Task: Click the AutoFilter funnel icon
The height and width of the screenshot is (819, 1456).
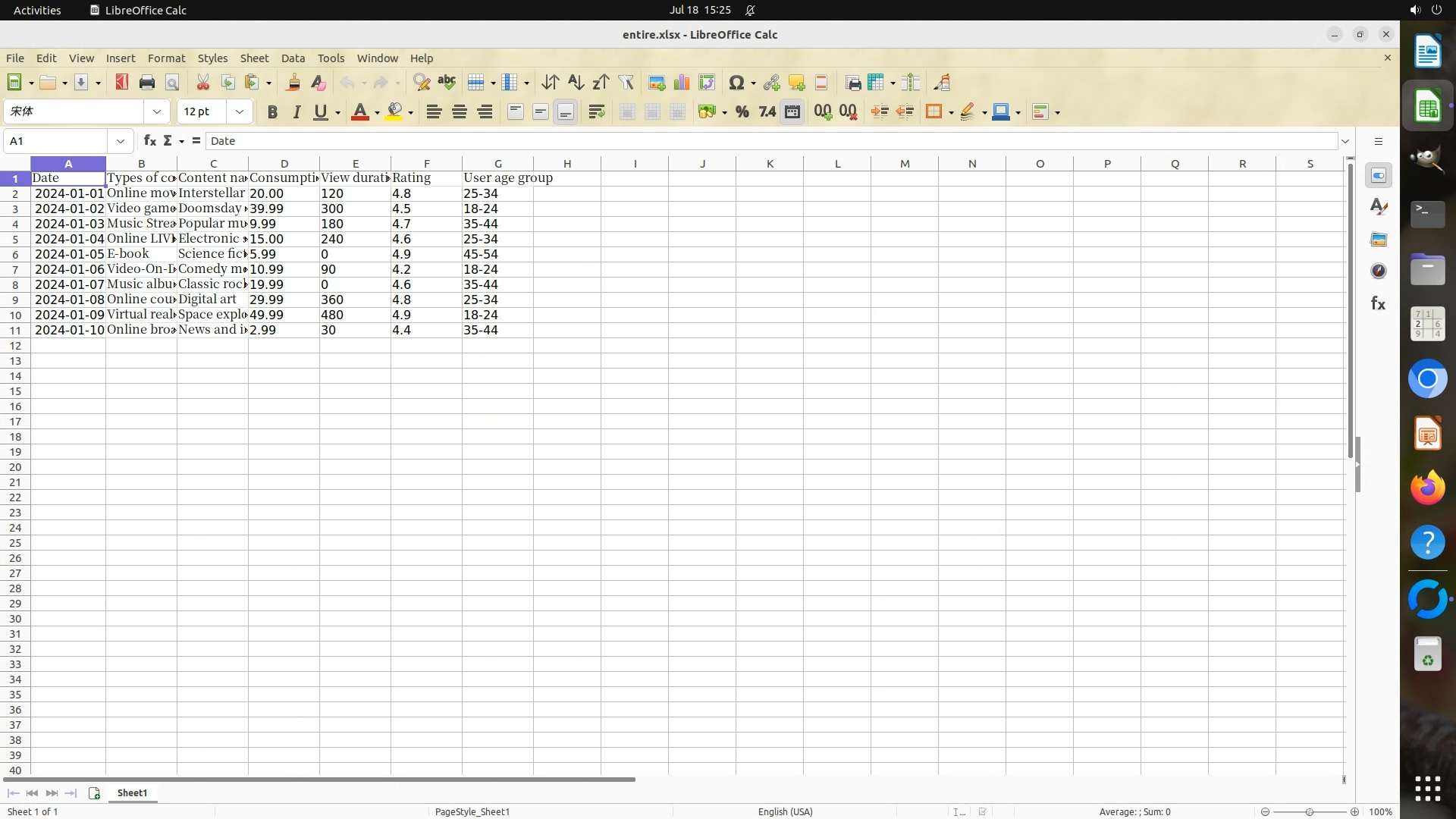Action: [x=626, y=83]
